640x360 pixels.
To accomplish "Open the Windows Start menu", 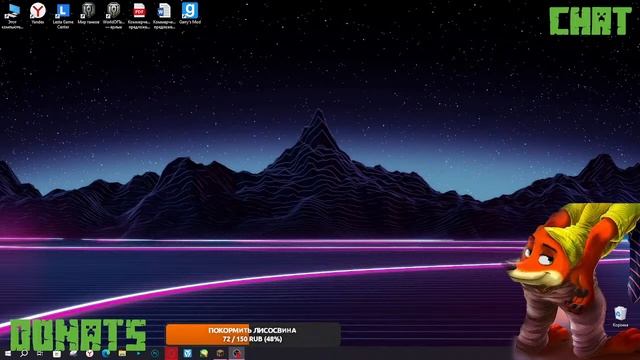I will click(x=7, y=353).
